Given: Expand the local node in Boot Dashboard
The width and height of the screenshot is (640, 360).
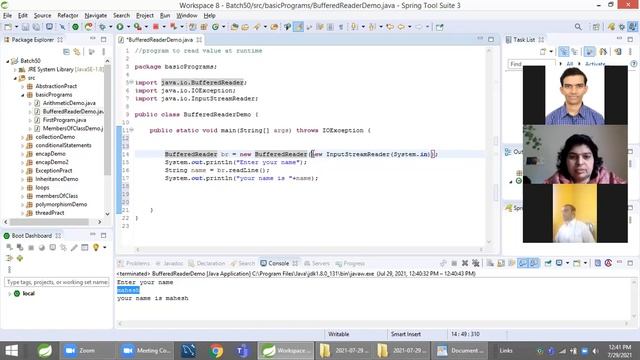Looking at the screenshot, I should [x=9, y=293].
